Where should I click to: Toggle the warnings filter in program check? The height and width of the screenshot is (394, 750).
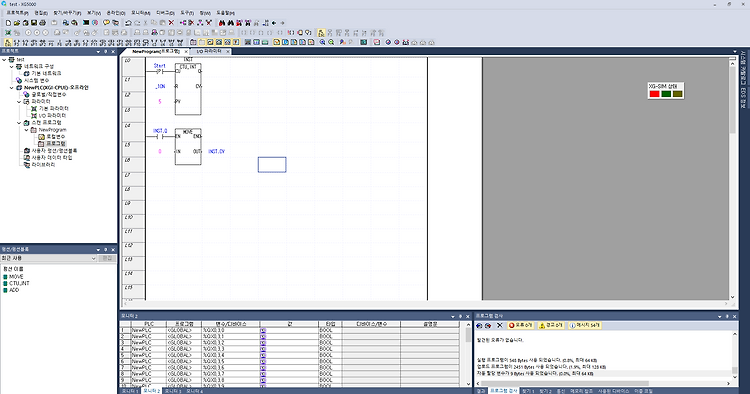[x=551, y=325]
